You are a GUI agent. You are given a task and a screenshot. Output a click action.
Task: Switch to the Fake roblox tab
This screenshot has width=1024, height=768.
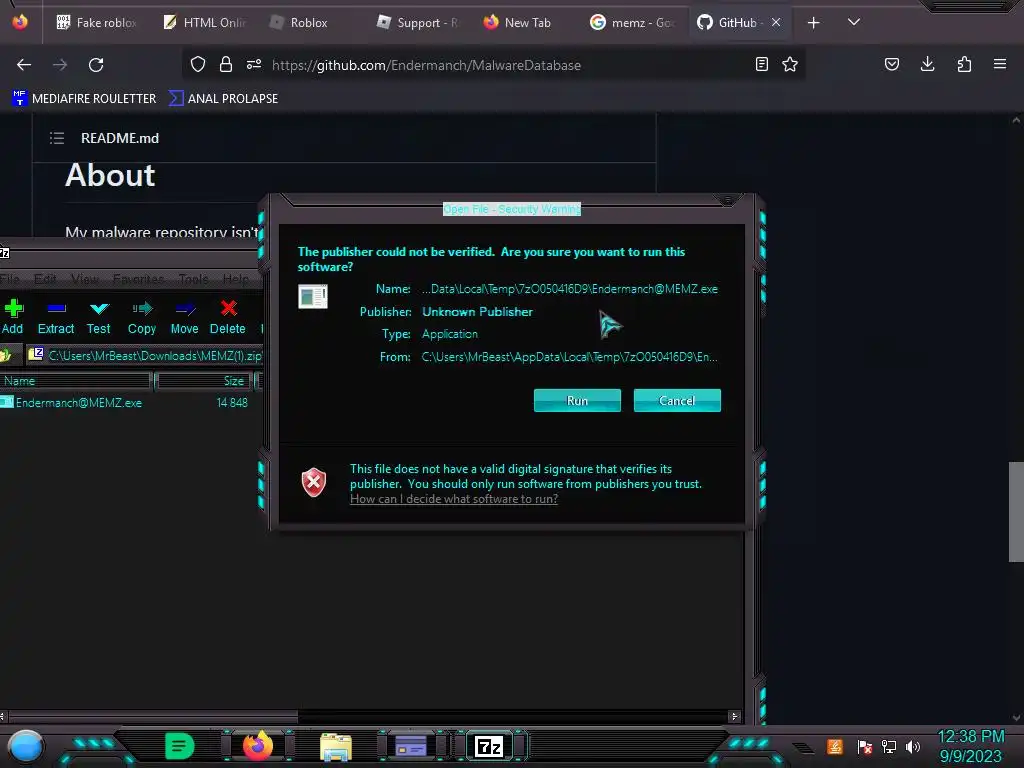pyautogui.click(x=97, y=22)
